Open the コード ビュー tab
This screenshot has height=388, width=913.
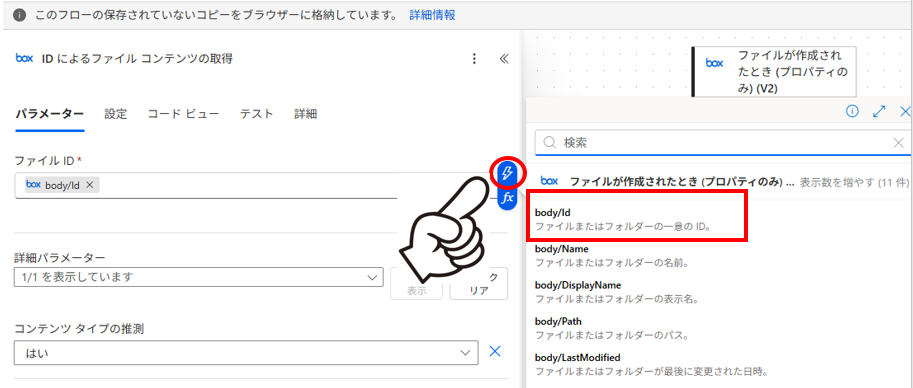coord(183,114)
